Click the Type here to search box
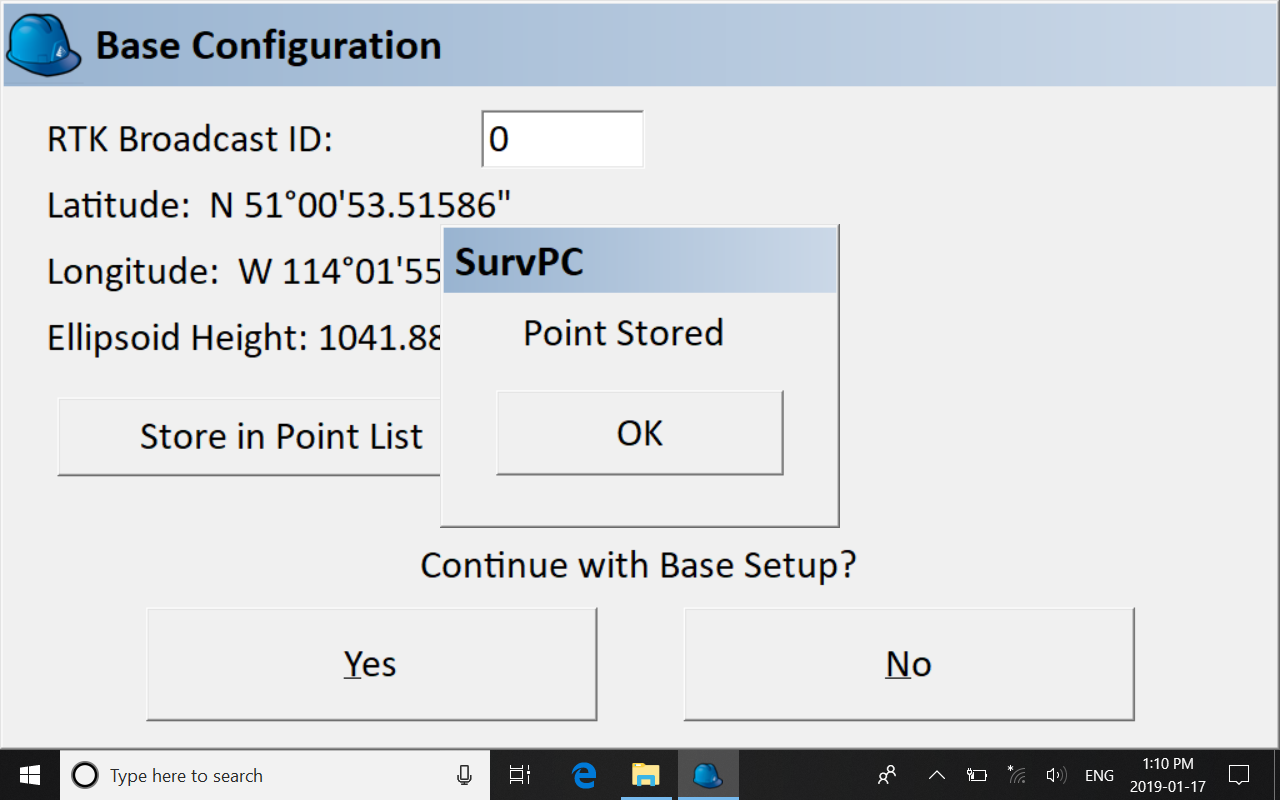1280x800 pixels. click(275, 775)
